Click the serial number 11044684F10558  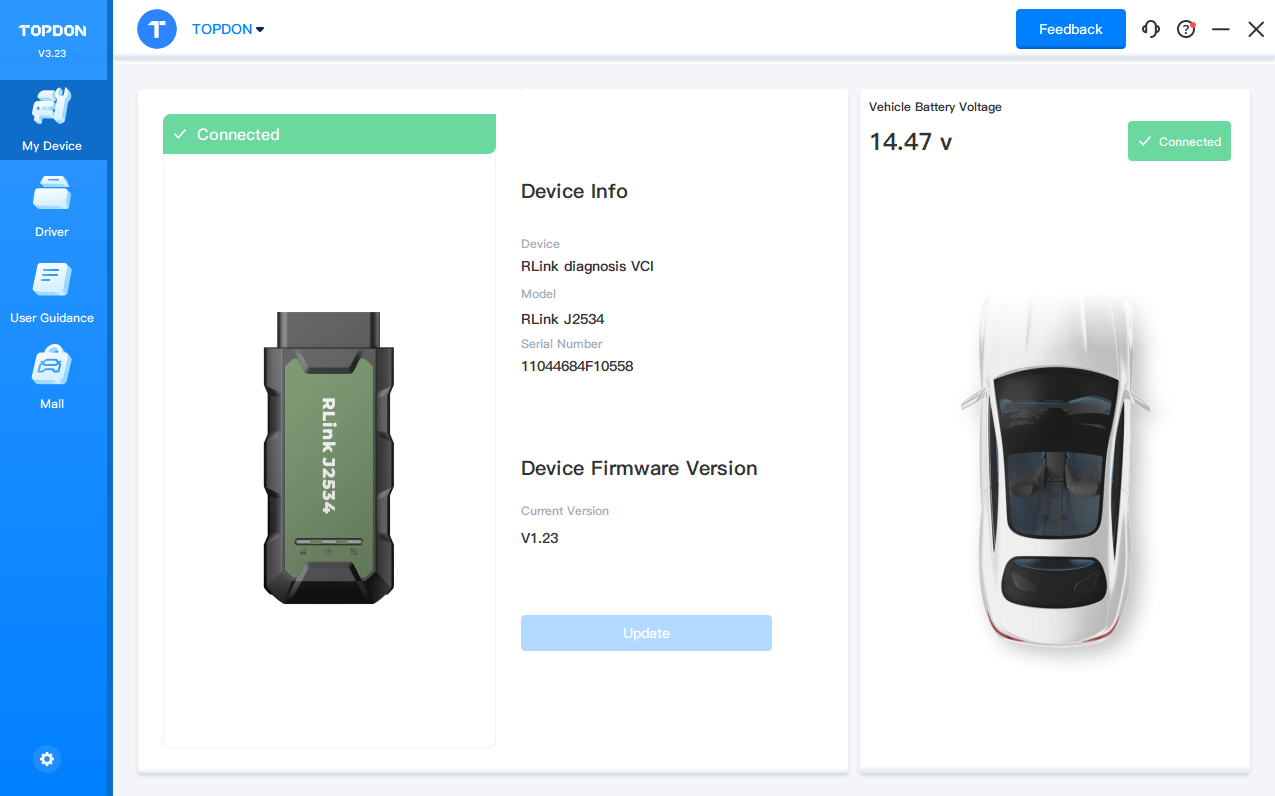pyautogui.click(x=577, y=366)
